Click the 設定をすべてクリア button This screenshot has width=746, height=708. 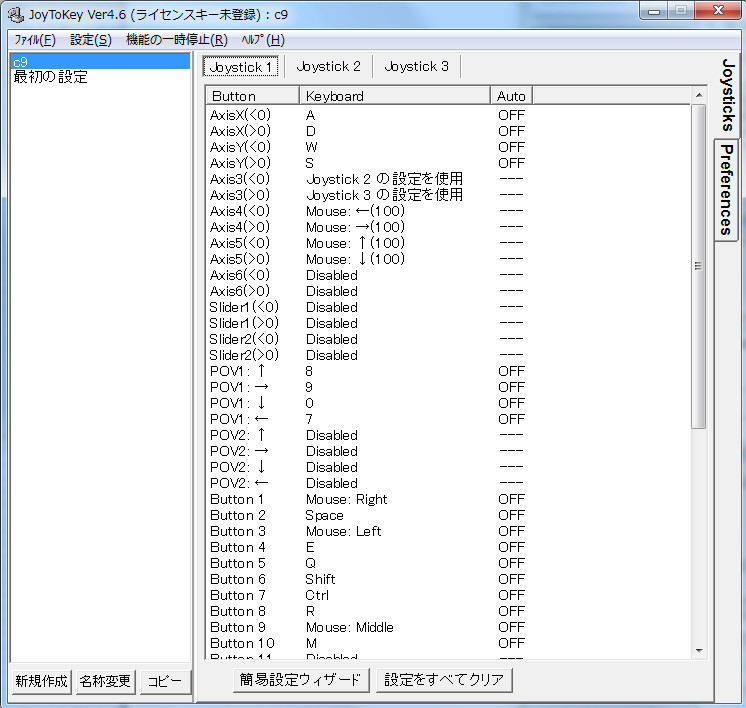pos(444,679)
